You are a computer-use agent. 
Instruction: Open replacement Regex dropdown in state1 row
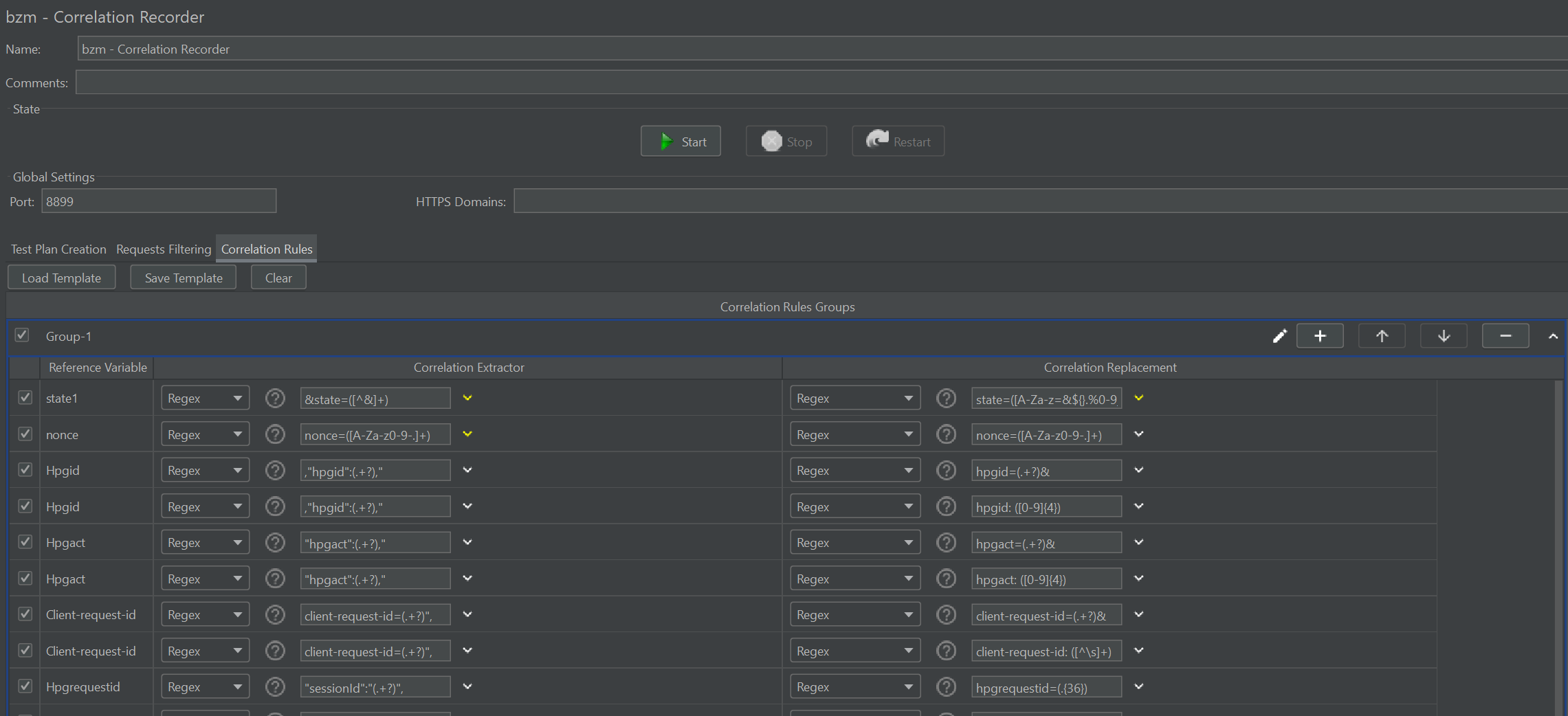855,398
